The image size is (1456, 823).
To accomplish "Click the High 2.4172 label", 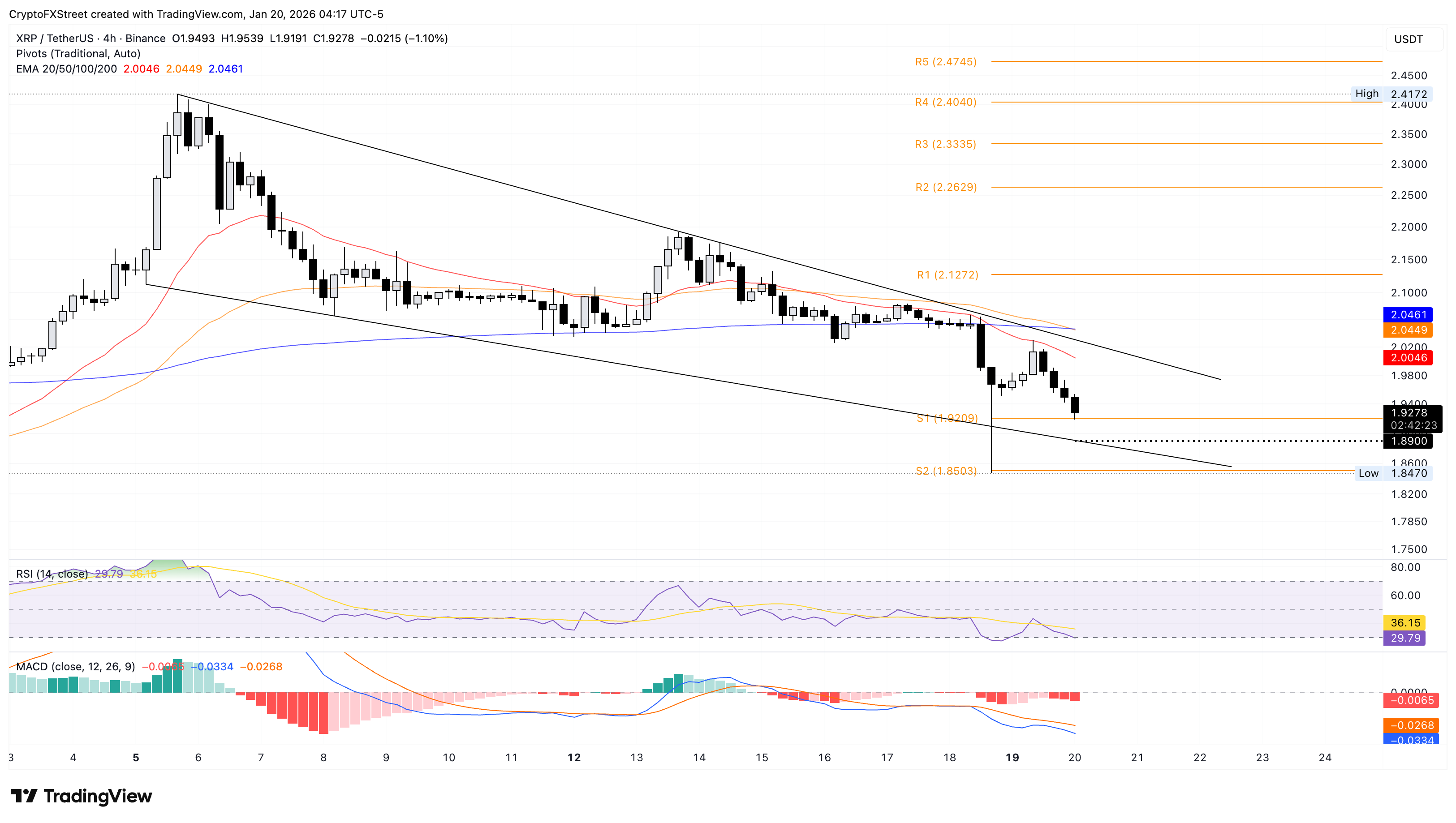I will (x=1391, y=94).
